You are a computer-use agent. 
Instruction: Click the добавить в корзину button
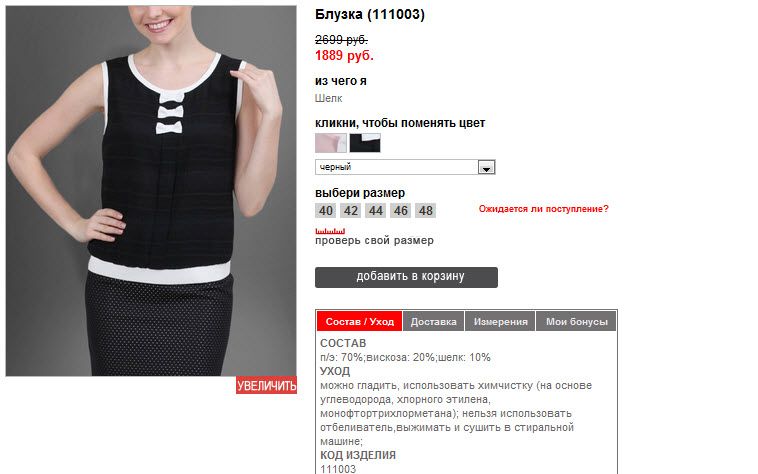click(x=406, y=277)
